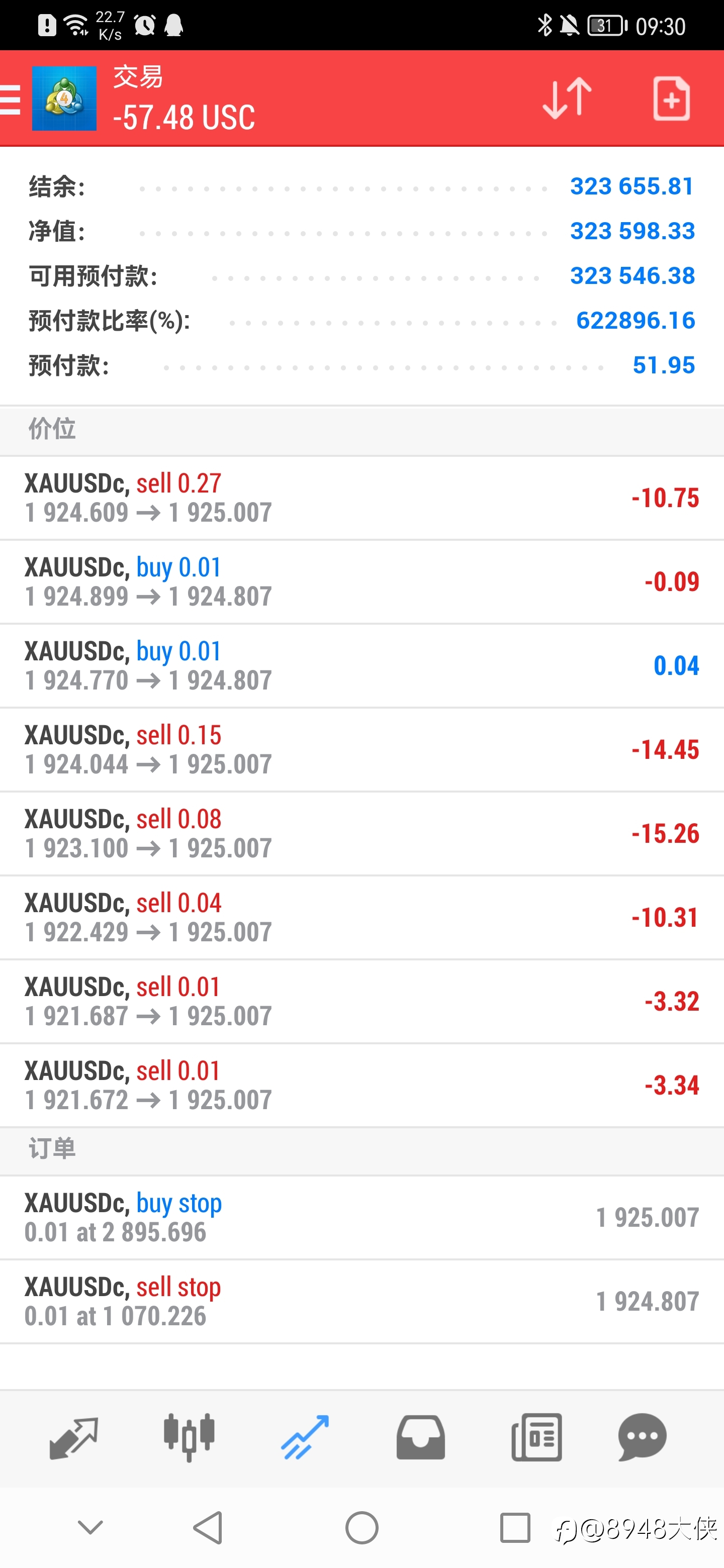724x1568 pixels.
Task: Open the hamburger side menu
Action: click(10, 99)
